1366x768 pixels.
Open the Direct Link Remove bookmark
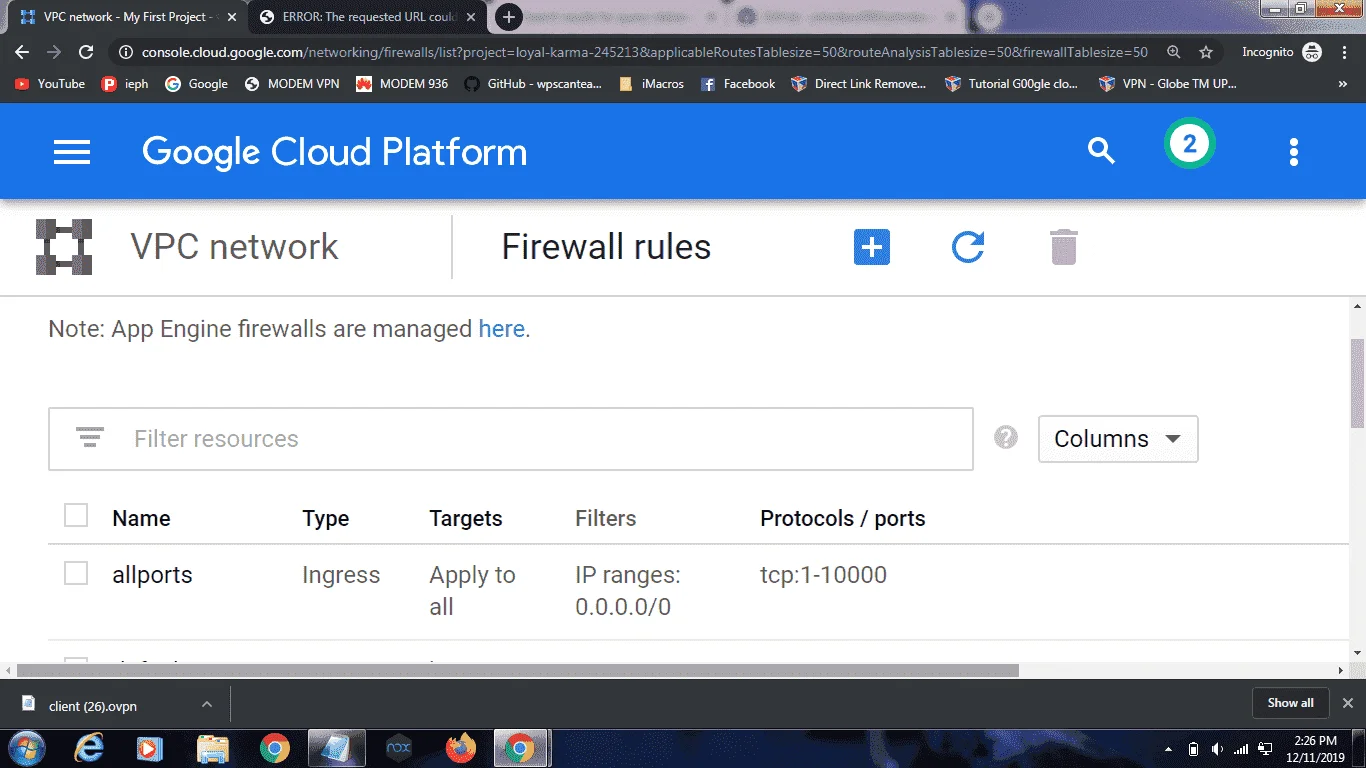(859, 84)
